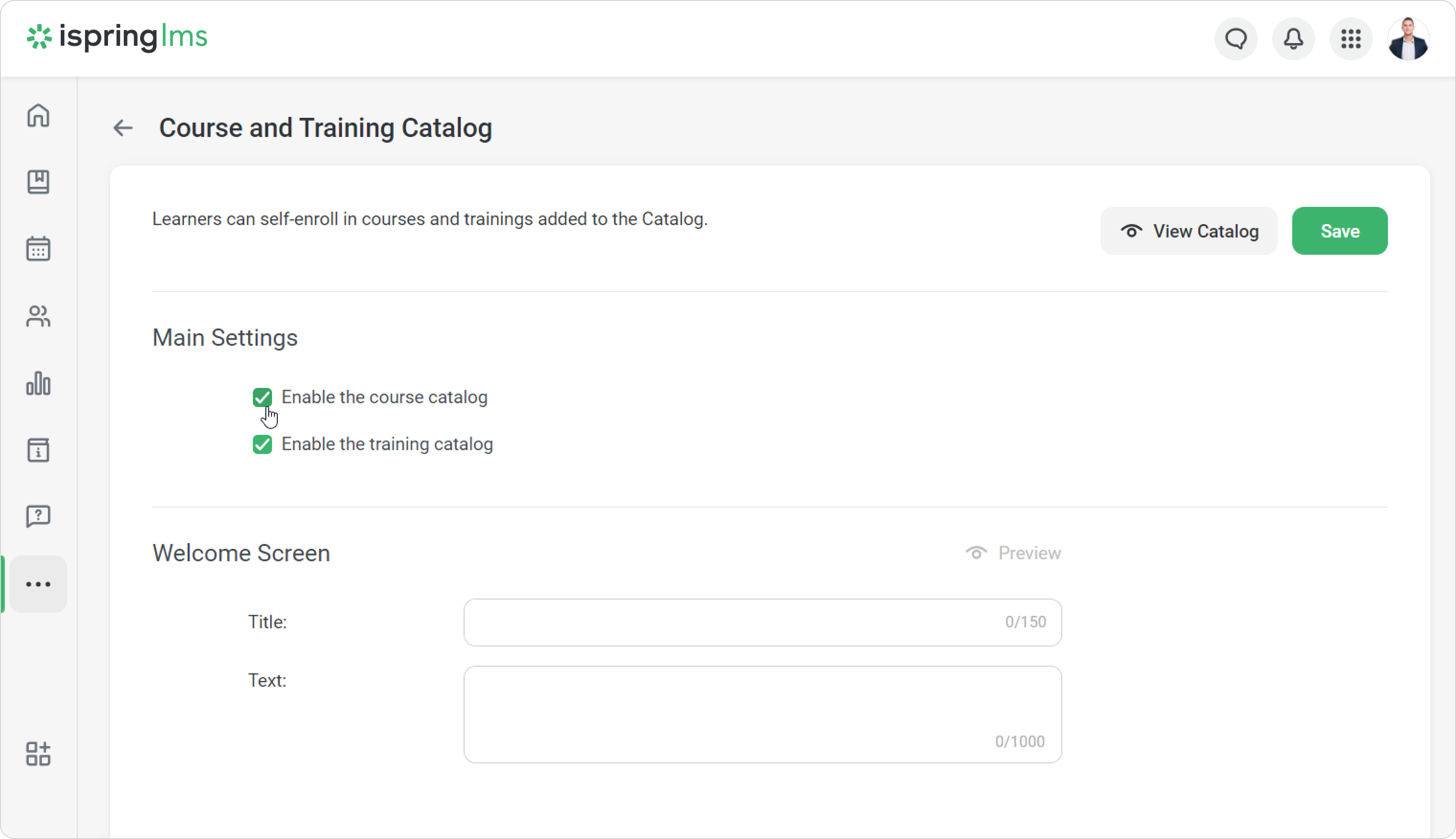Open the Users sidebar icon
1456x839 pixels.
pyautogui.click(x=38, y=316)
